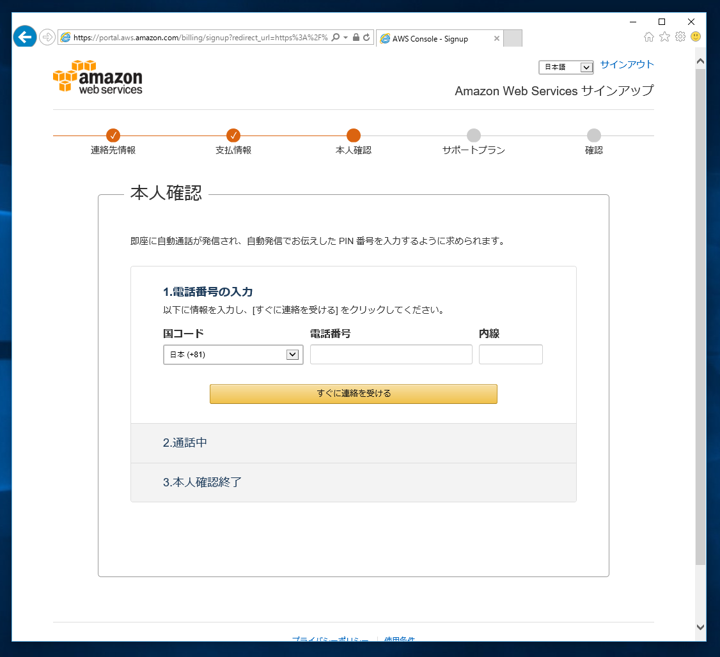
Task: Expand the 2.通話中 section
Action: (x=354, y=443)
